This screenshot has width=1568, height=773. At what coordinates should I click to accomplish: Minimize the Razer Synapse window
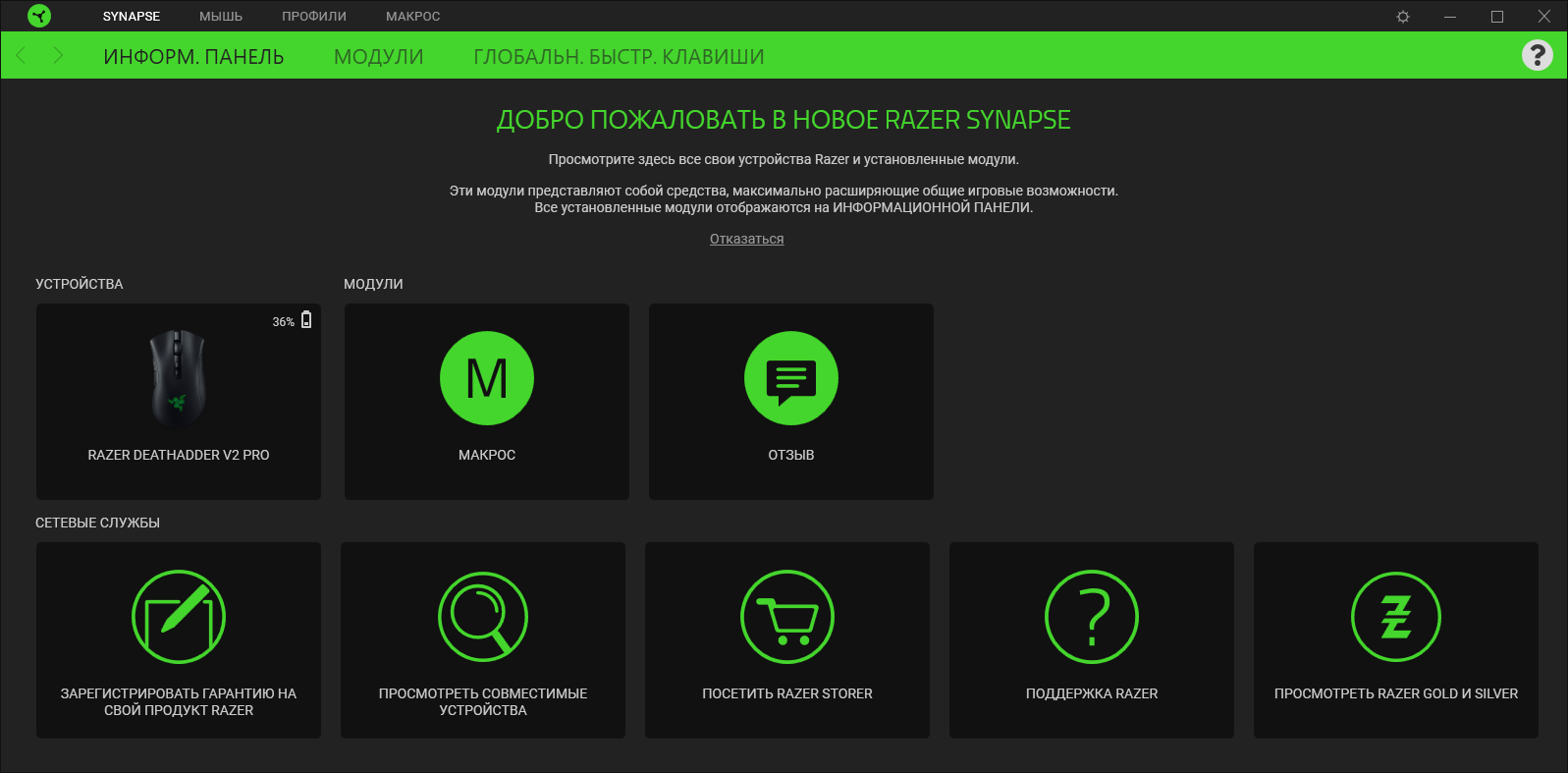coord(1450,17)
